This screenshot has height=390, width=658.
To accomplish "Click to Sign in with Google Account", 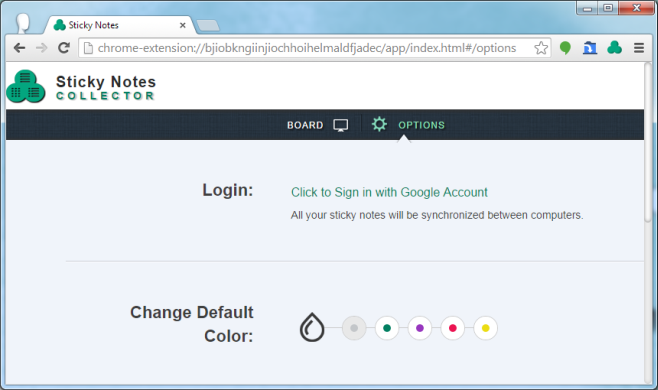I will click(x=389, y=192).
